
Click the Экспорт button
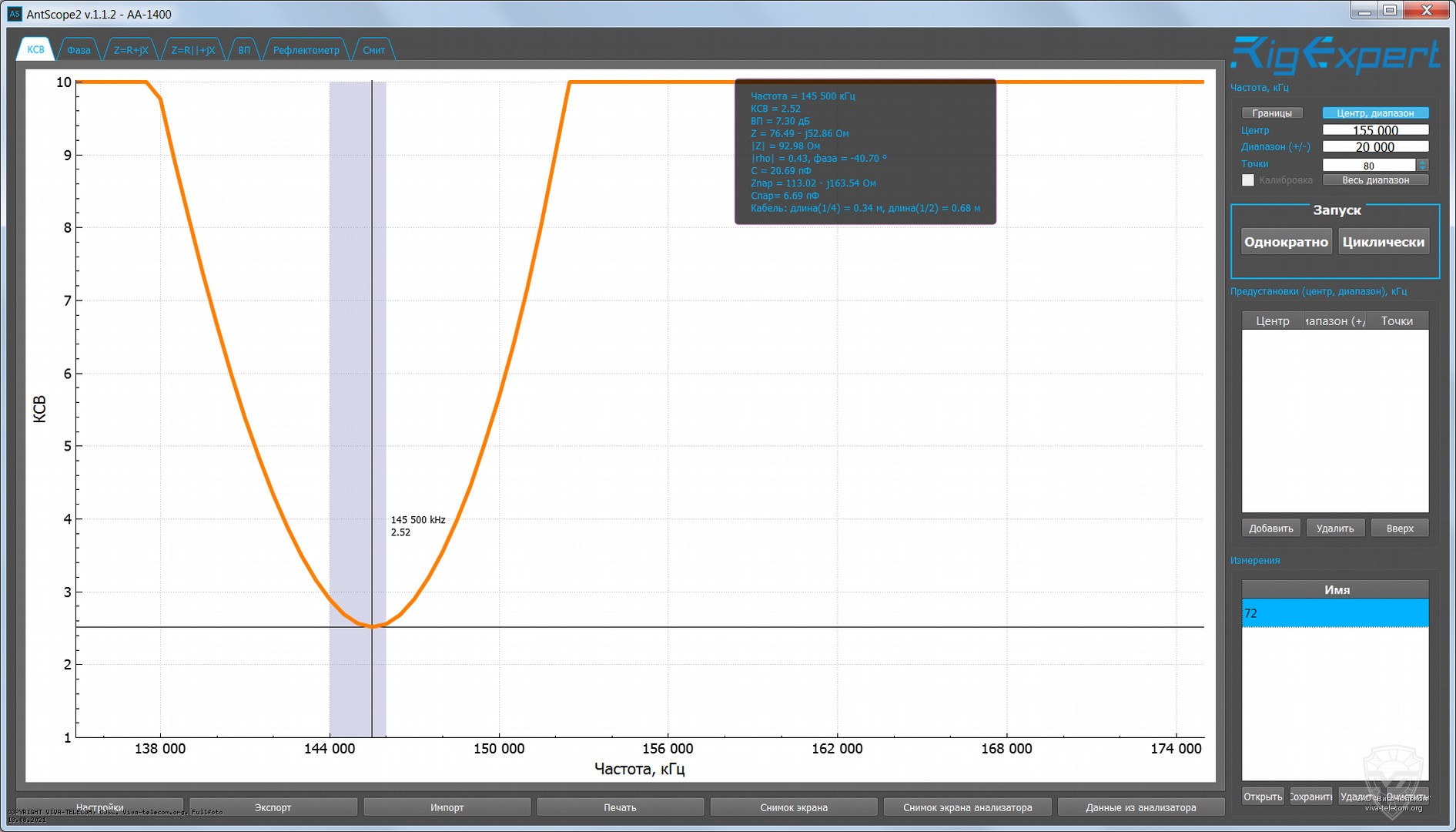coord(273,807)
